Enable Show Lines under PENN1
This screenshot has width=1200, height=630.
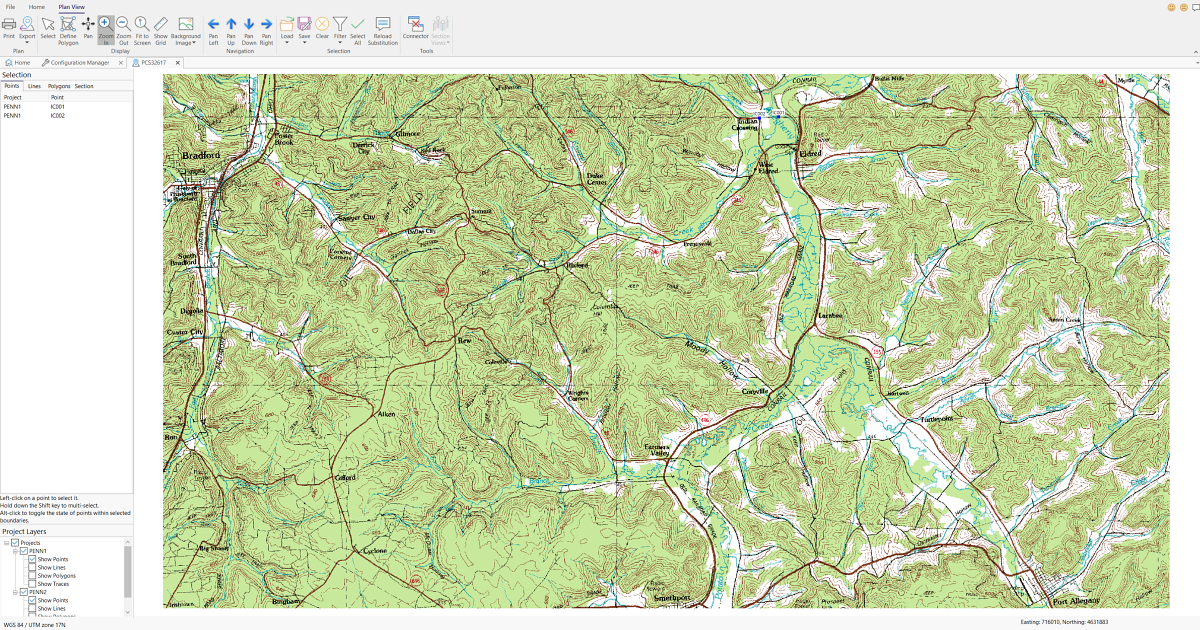pyautogui.click(x=33, y=568)
